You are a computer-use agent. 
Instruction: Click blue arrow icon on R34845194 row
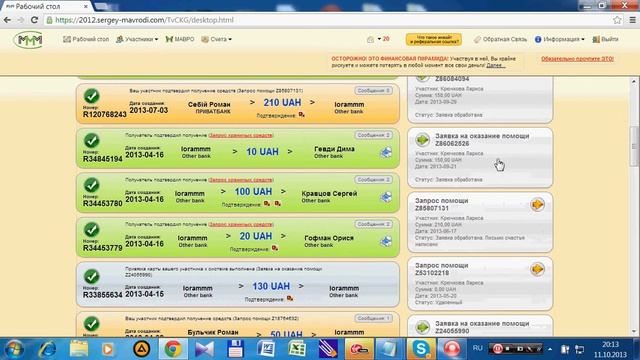(385, 153)
